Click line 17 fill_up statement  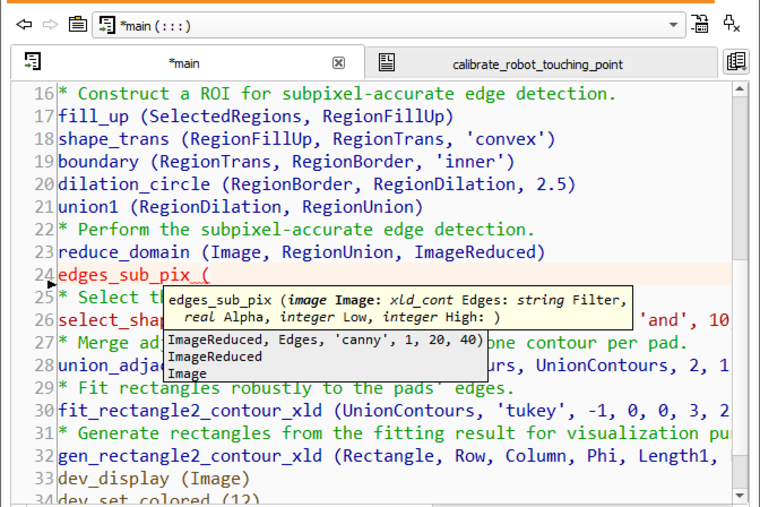pyautogui.click(x=256, y=117)
